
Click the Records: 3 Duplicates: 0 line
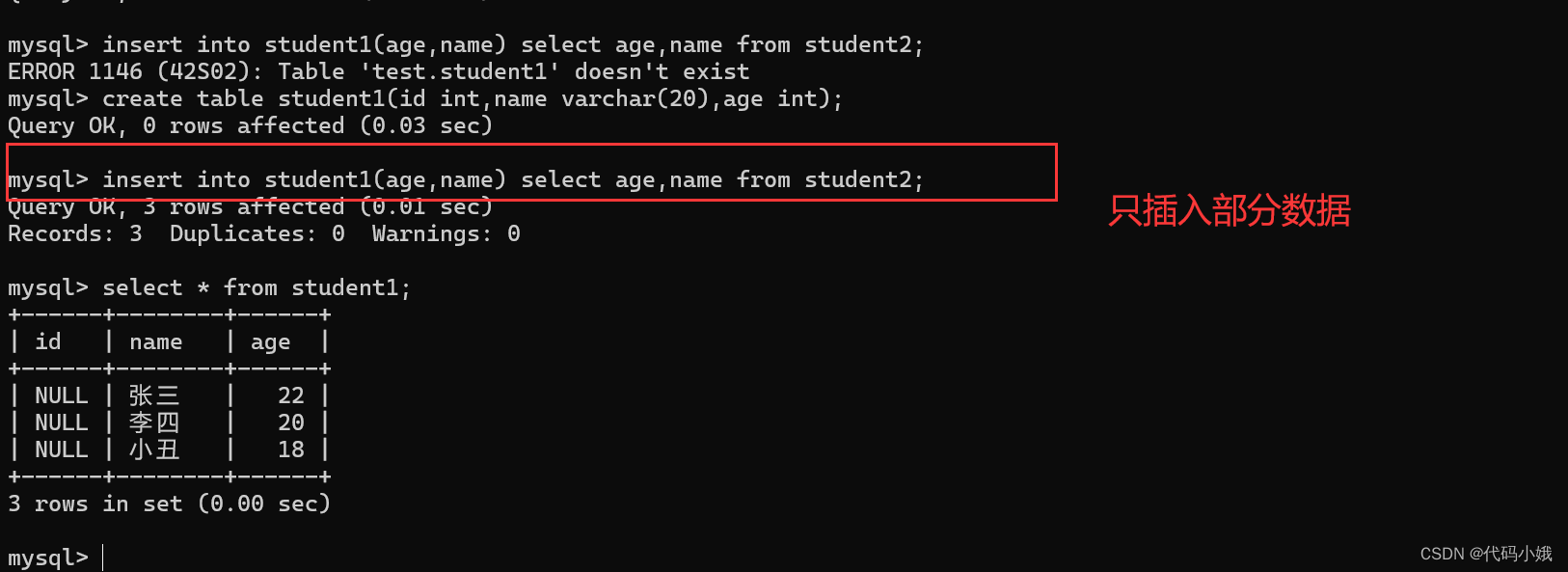click(x=263, y=233)
